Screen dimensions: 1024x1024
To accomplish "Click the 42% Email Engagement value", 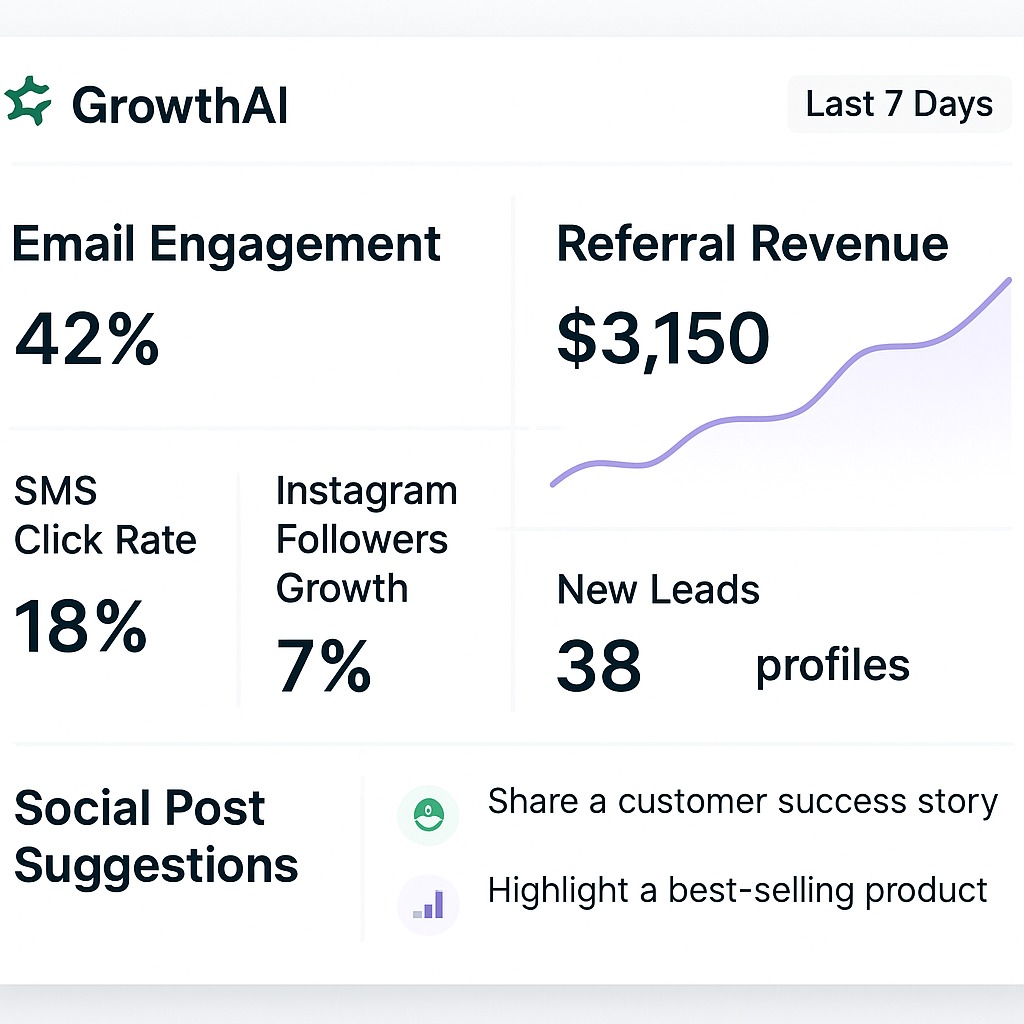I will point(85,342).
